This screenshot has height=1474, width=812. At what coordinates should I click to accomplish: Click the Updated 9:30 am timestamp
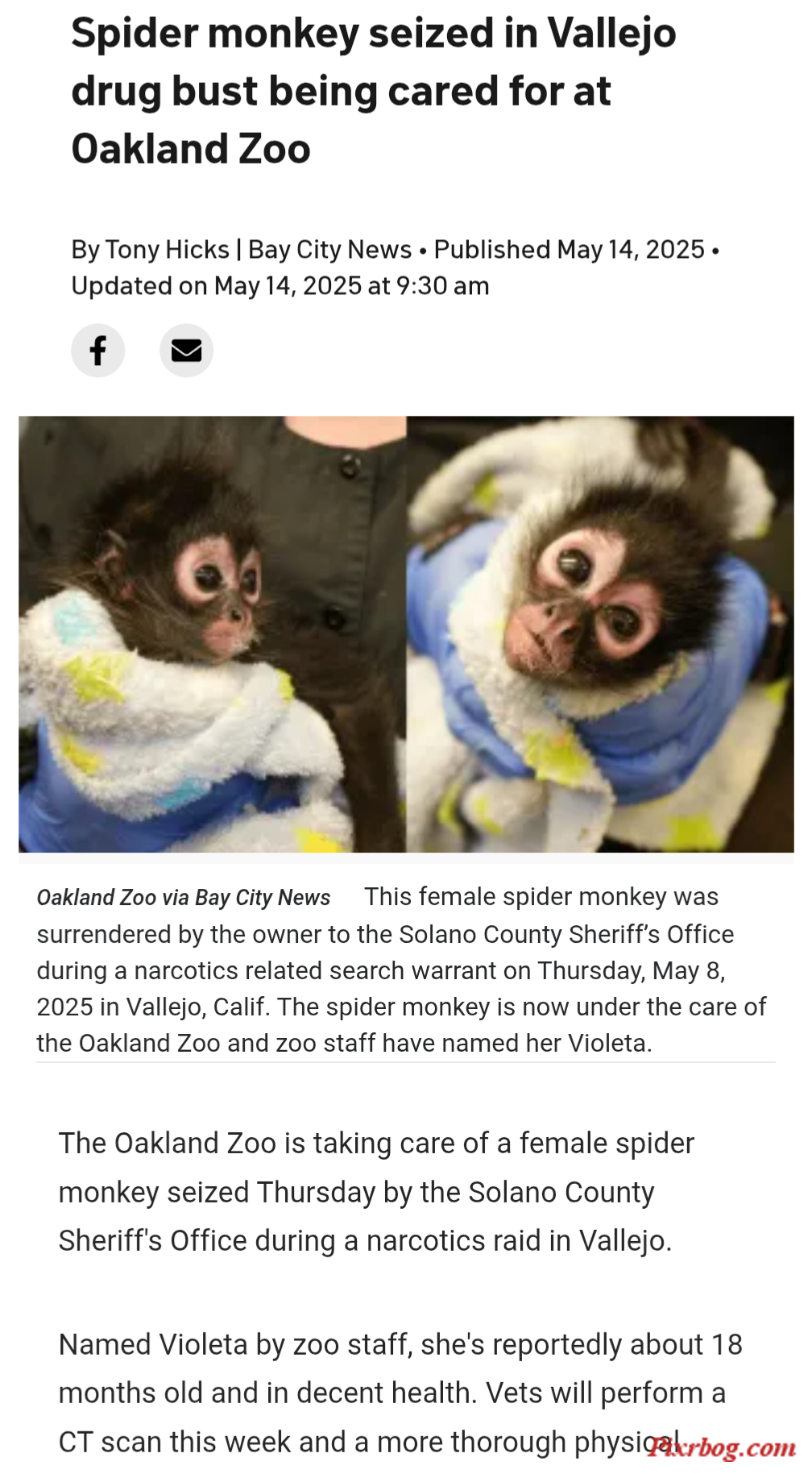[x=280, y=286]
